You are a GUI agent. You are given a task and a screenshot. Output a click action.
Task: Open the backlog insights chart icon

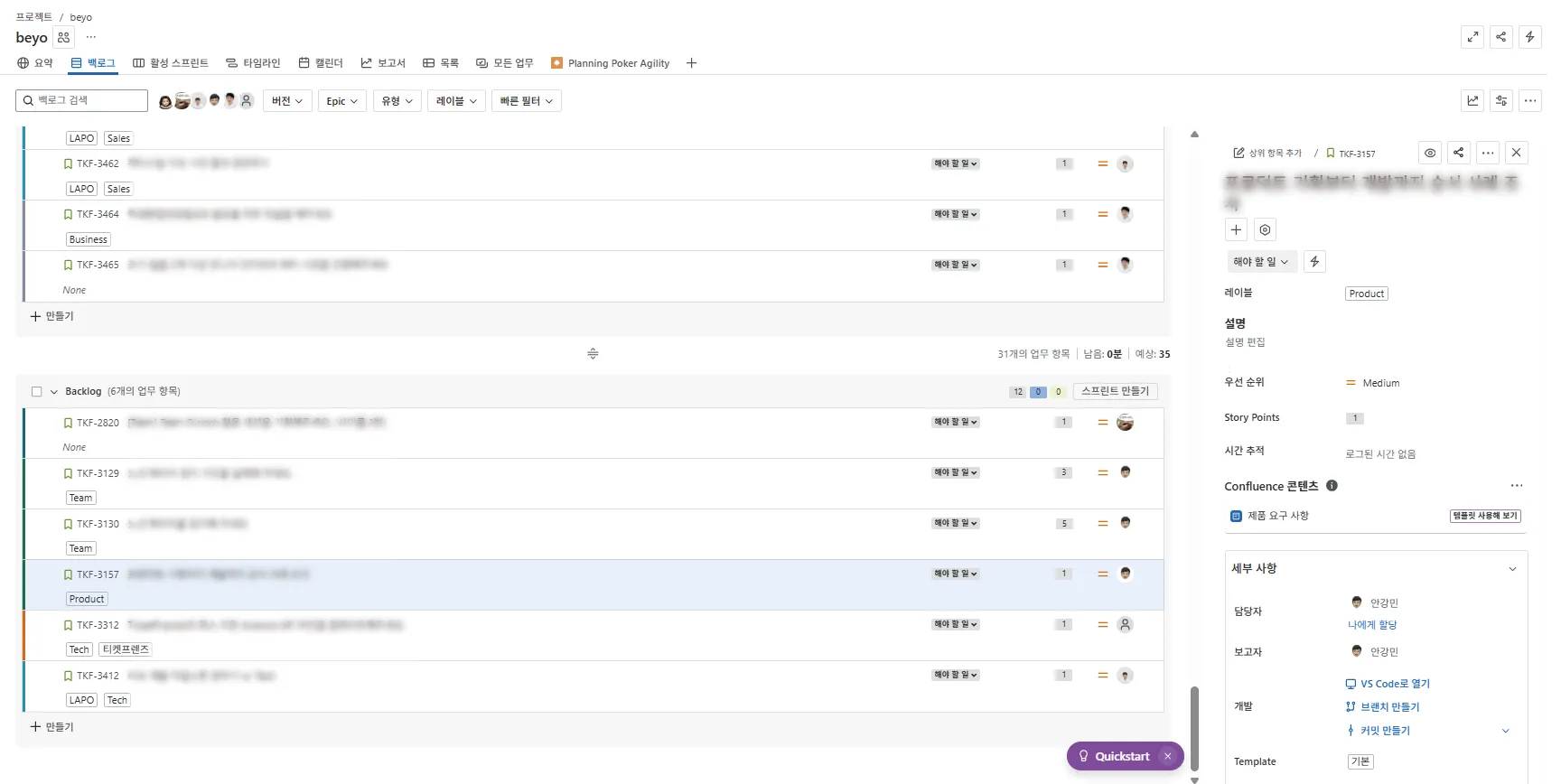pyautogui.click(x=1472, y=100)
